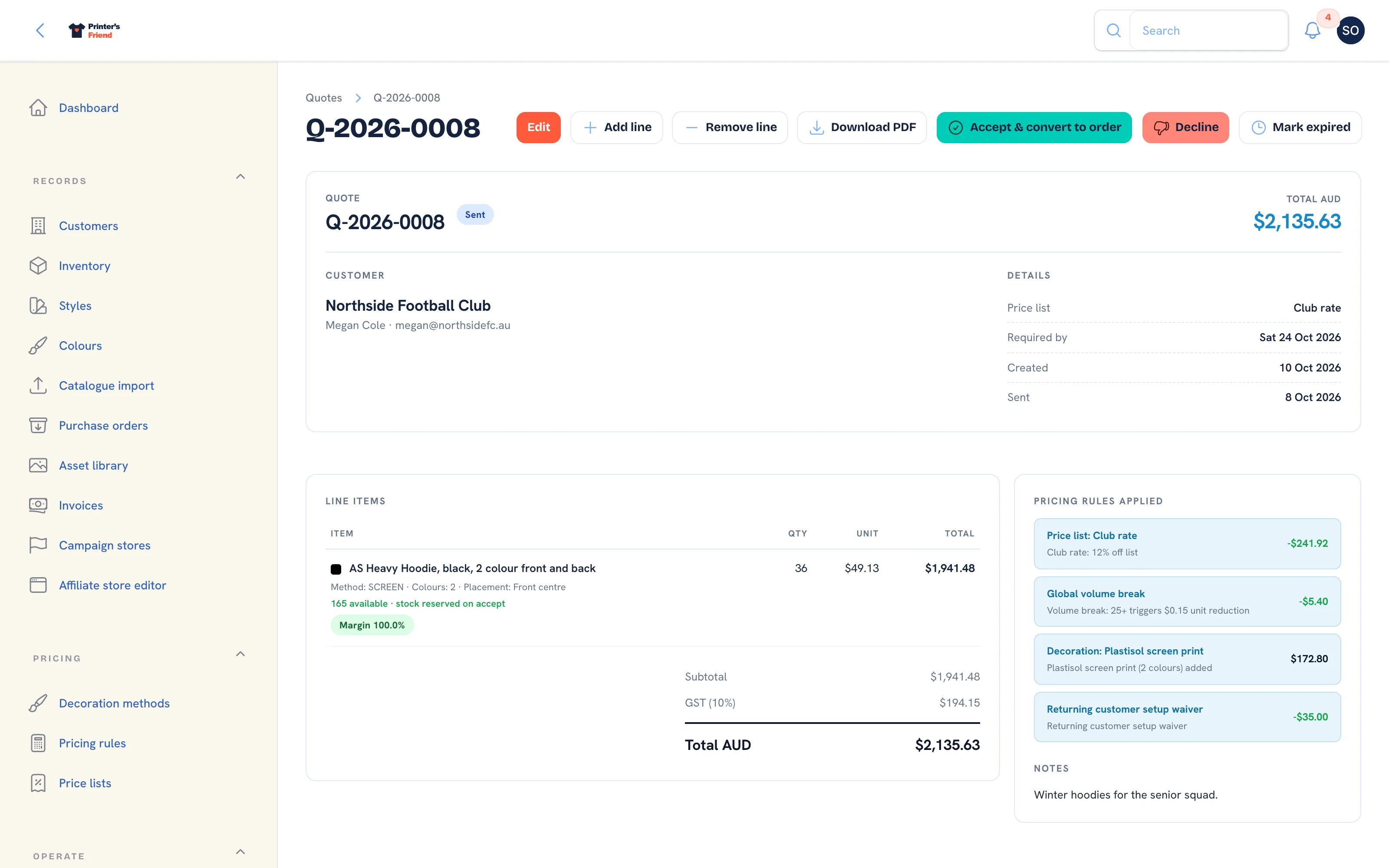Click the Colours brush icon

[38, 345]
